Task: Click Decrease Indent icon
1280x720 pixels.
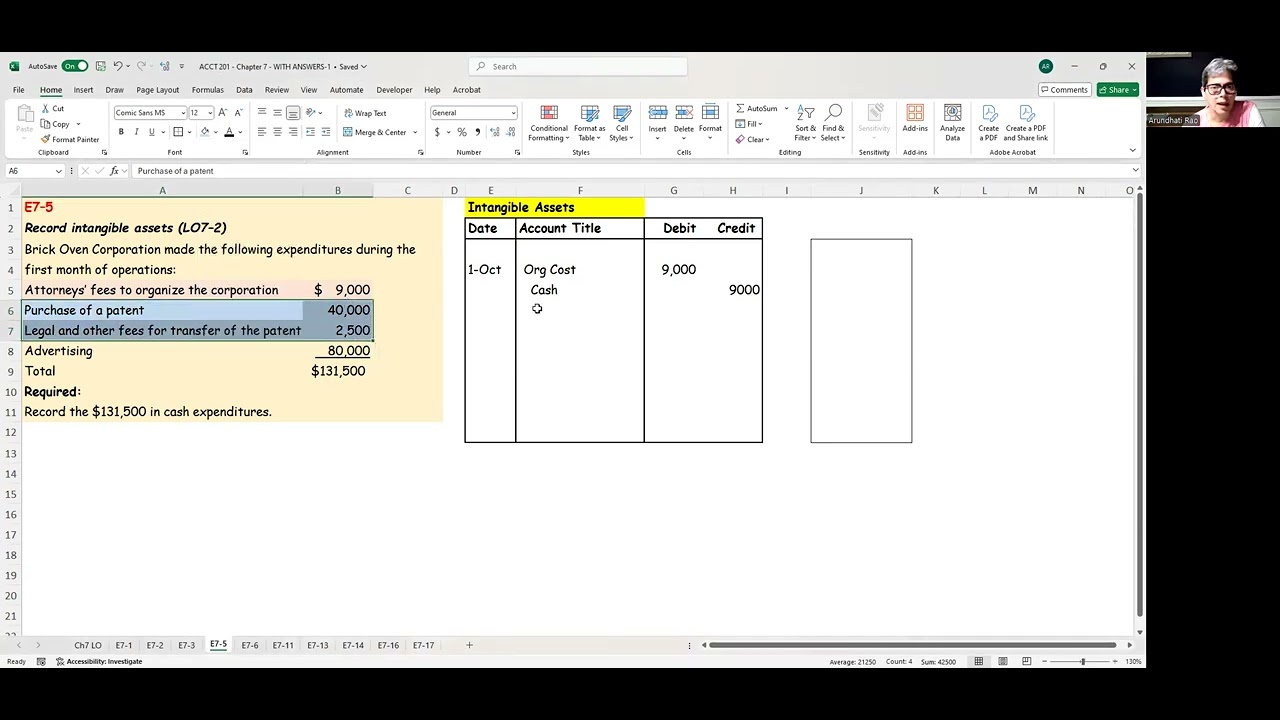Action: pyautogui.click(x=310, y=132)
